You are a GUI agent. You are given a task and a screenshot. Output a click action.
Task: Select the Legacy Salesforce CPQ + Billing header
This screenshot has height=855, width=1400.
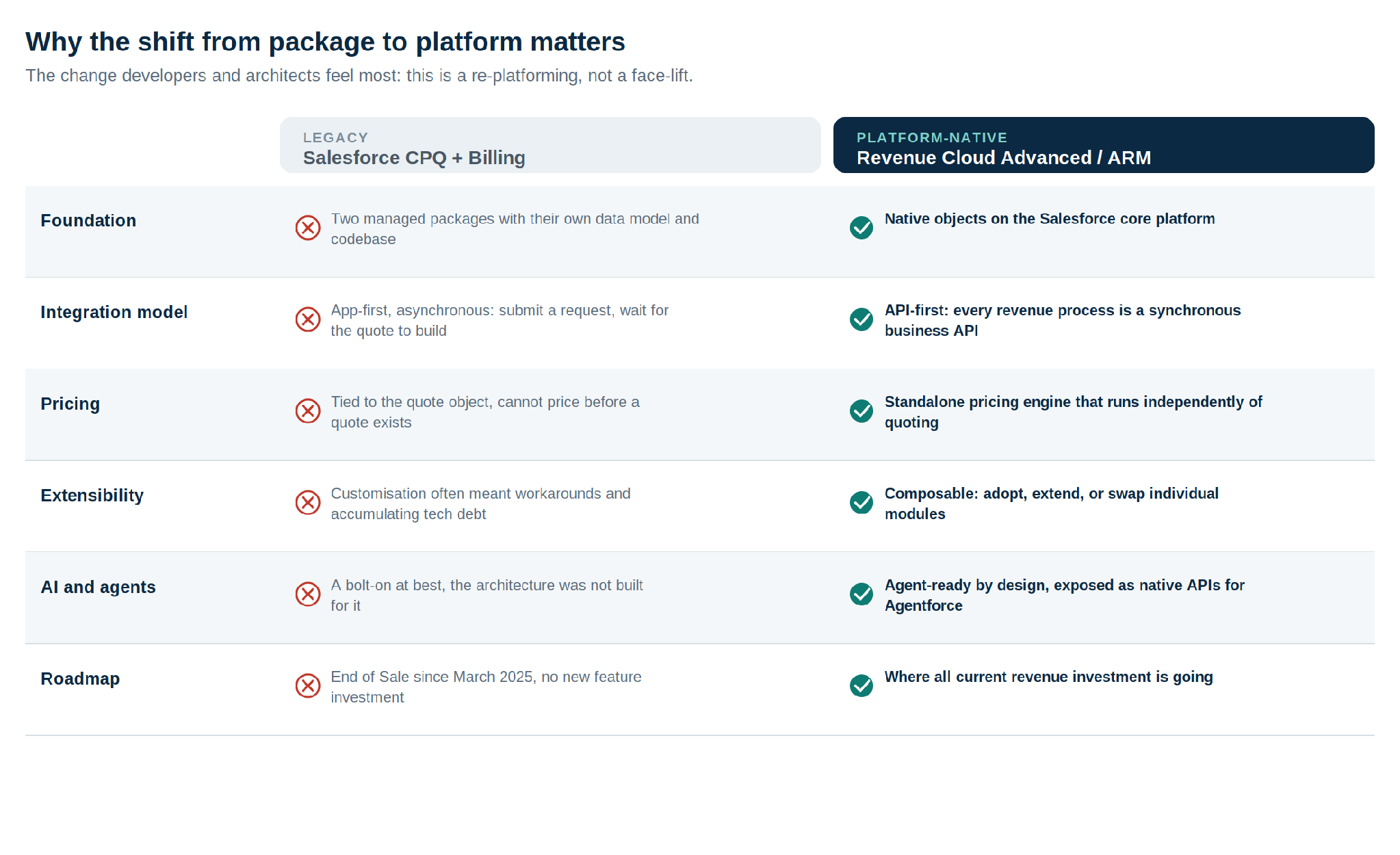coord(550,145)
